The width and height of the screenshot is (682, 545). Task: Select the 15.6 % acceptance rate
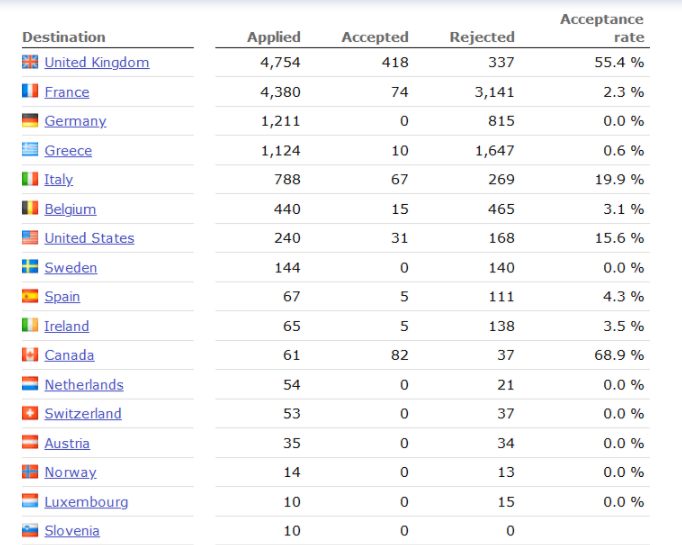[x=620, y=238]
